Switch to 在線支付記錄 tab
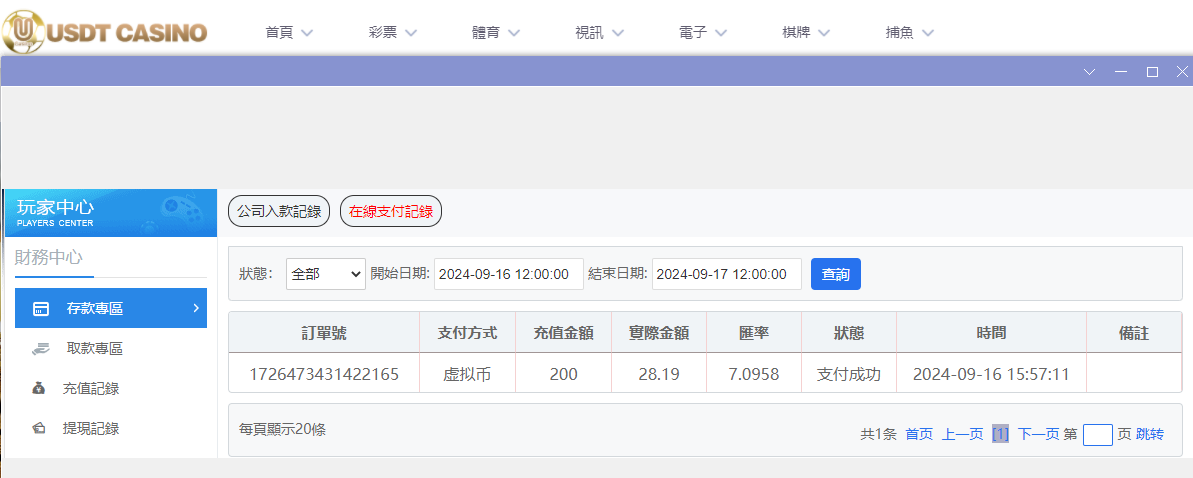The height and width of the screenshot is (478, 1193). pyautogui.click(x=391, y=211)
